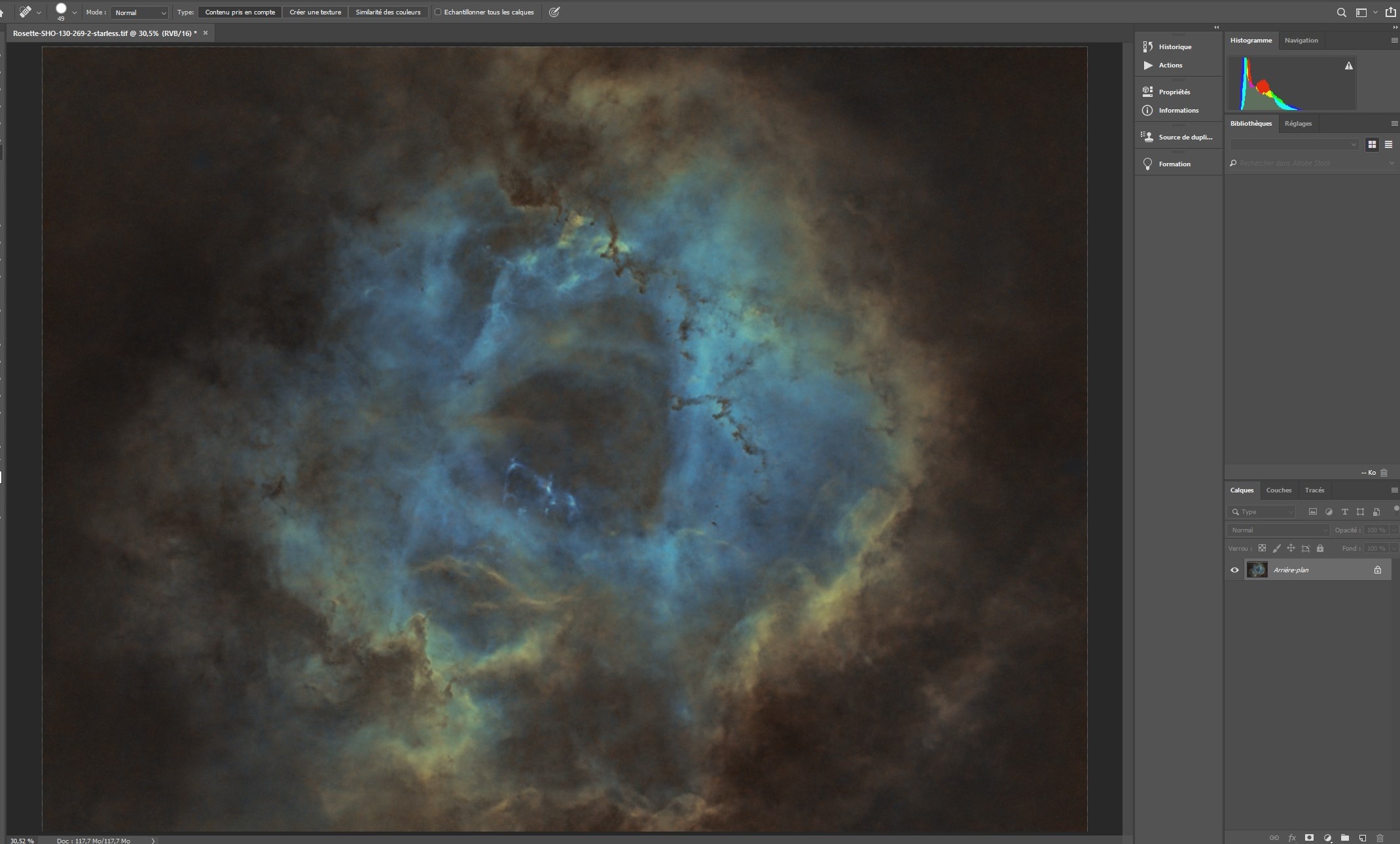The width and height of the screenshot is (1400, 844).
Task: Filter layers by pixel layers icon
Action: (x=1312, y=511)
